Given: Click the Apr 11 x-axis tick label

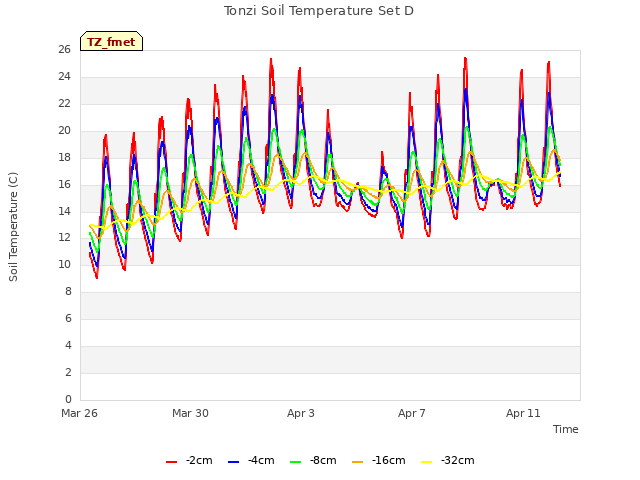Looking at the screenshot, I should [x=523, y=413].
